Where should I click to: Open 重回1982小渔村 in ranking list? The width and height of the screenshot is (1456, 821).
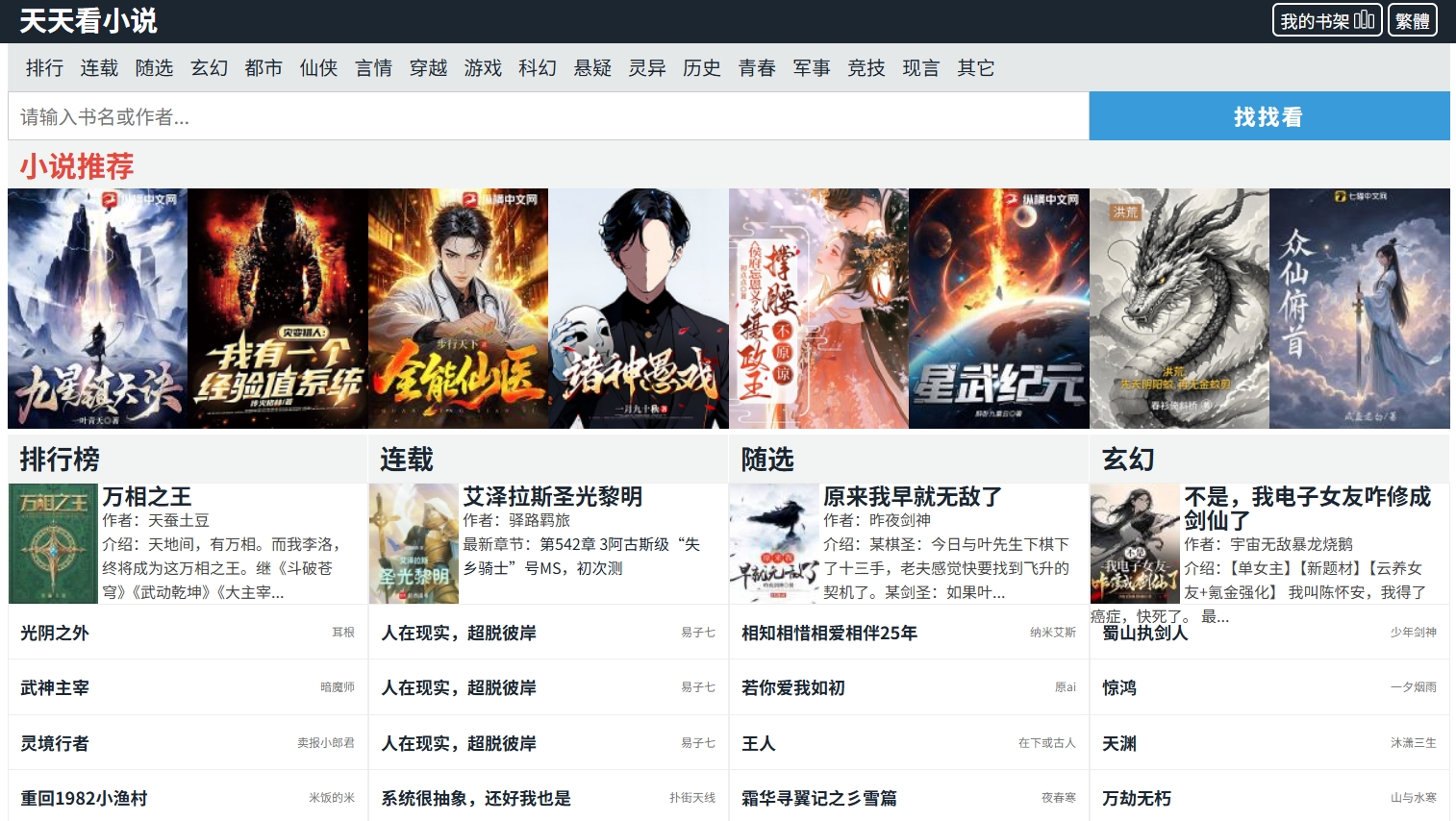(84, 798)
